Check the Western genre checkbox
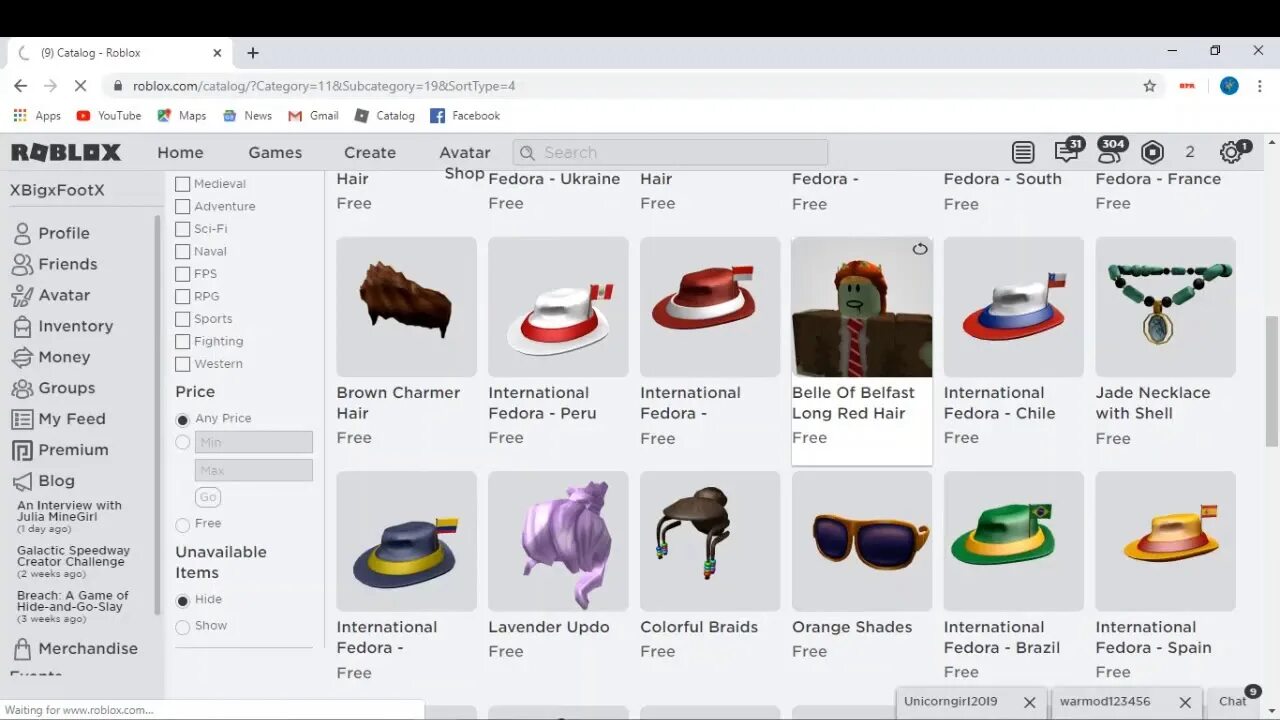 coord(182,364)
